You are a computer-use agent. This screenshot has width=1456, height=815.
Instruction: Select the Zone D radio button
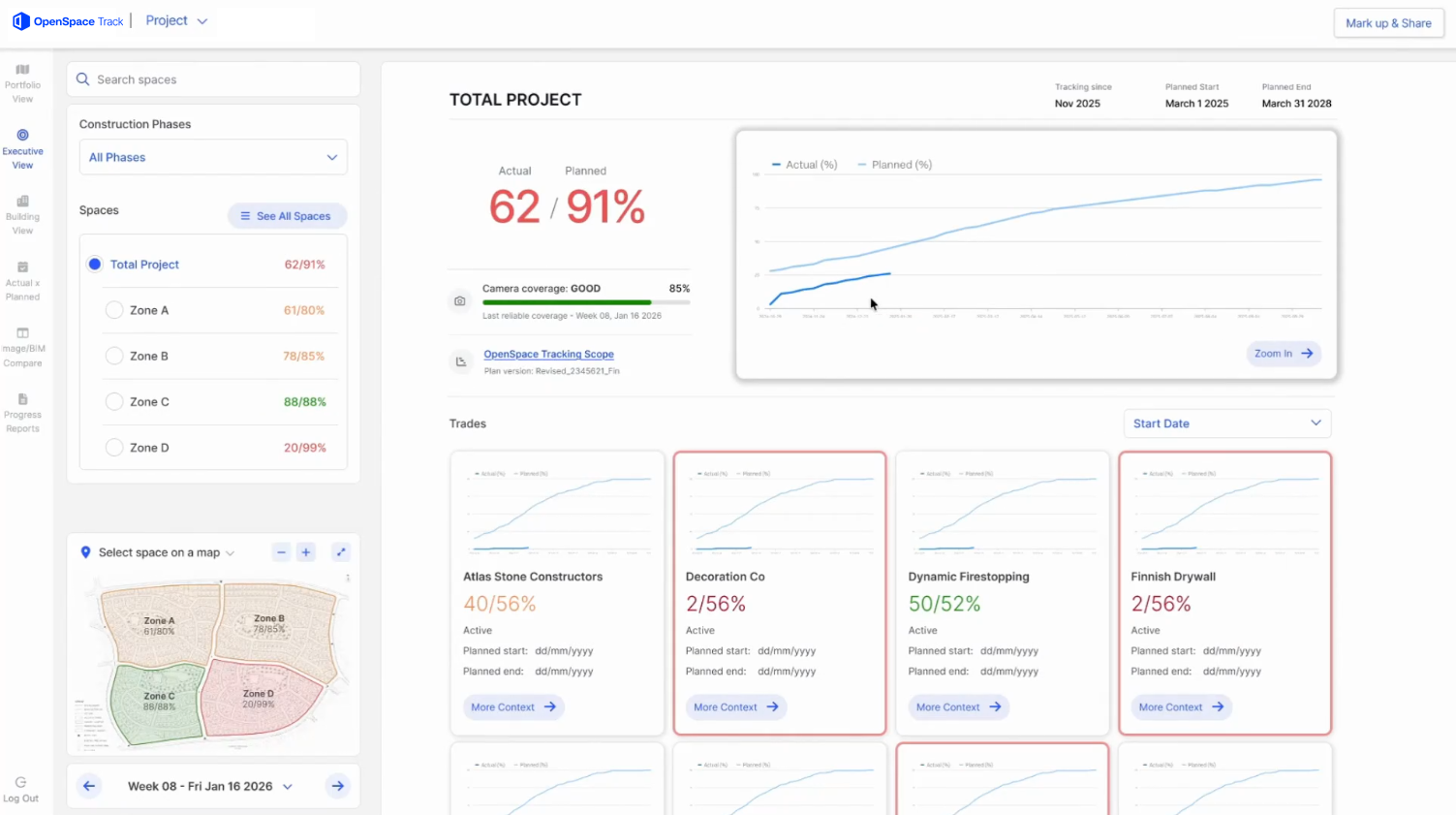coord(114,448)
